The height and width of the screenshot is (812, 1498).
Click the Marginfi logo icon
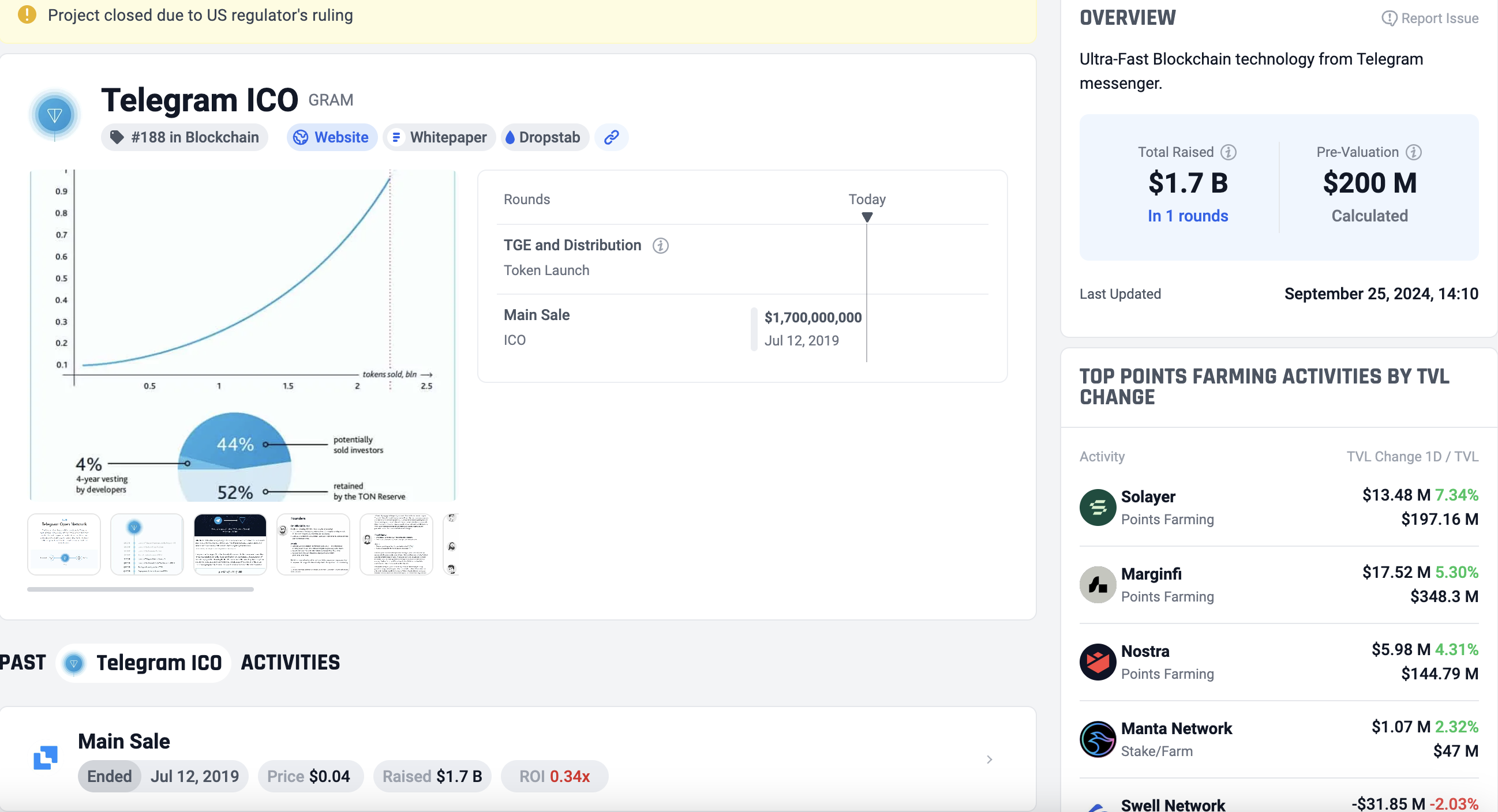click(1098, 585)
